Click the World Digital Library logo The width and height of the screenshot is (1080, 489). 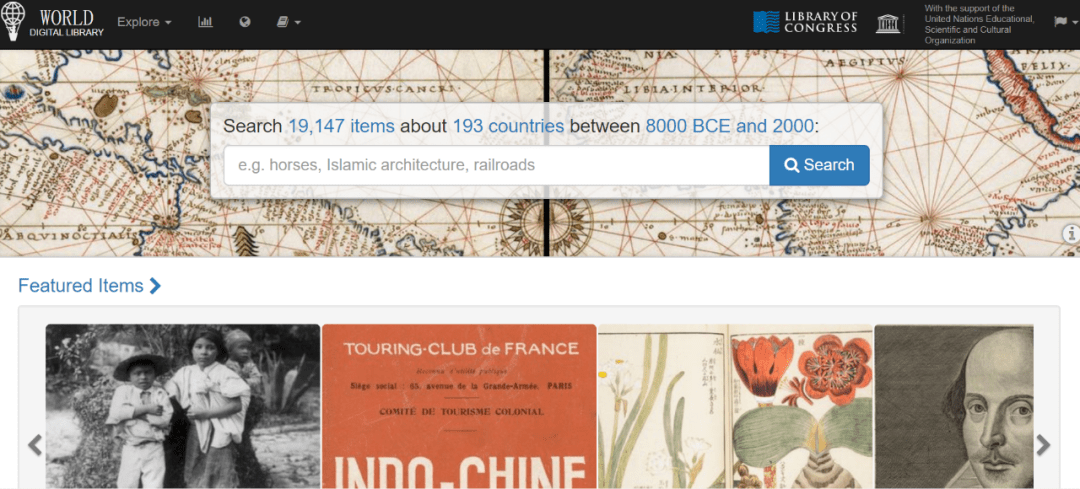tap(52, 22)
